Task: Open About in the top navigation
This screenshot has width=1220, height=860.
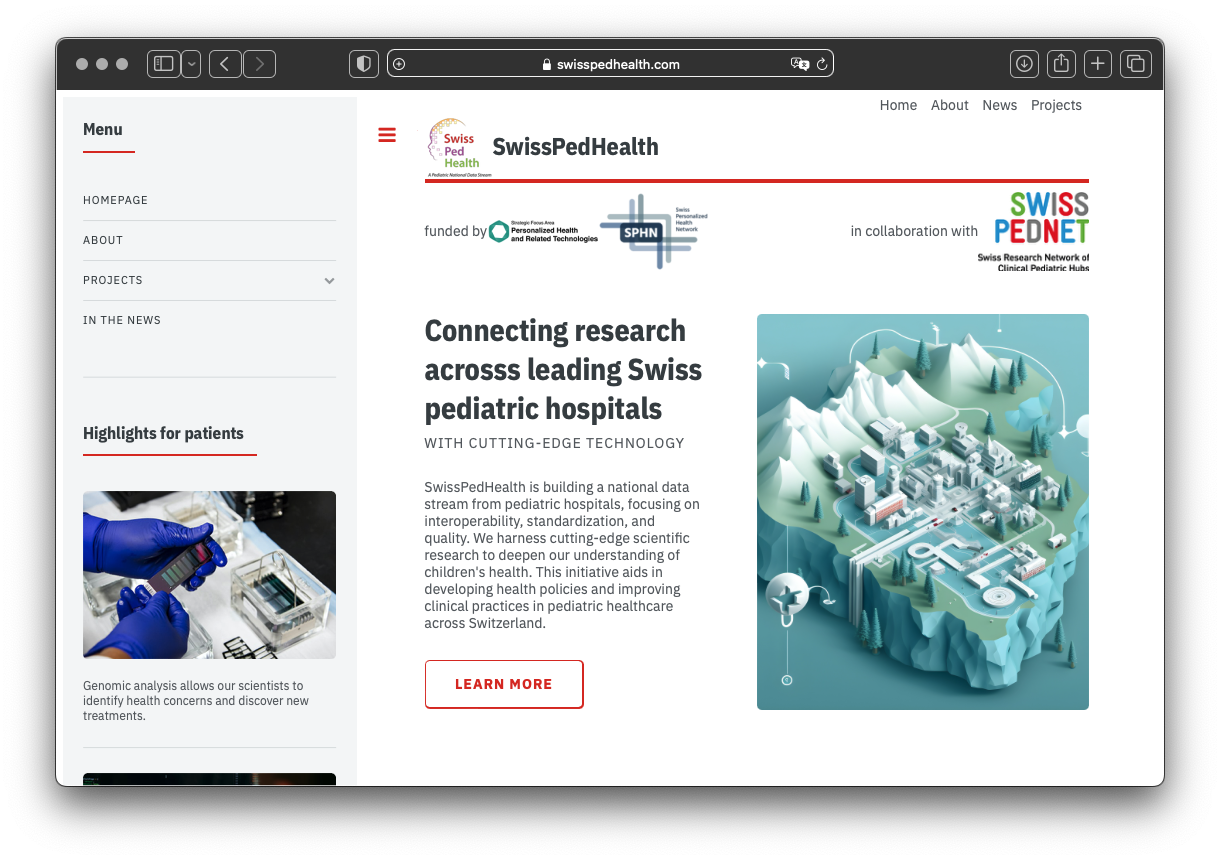Action: coord(949,105)
